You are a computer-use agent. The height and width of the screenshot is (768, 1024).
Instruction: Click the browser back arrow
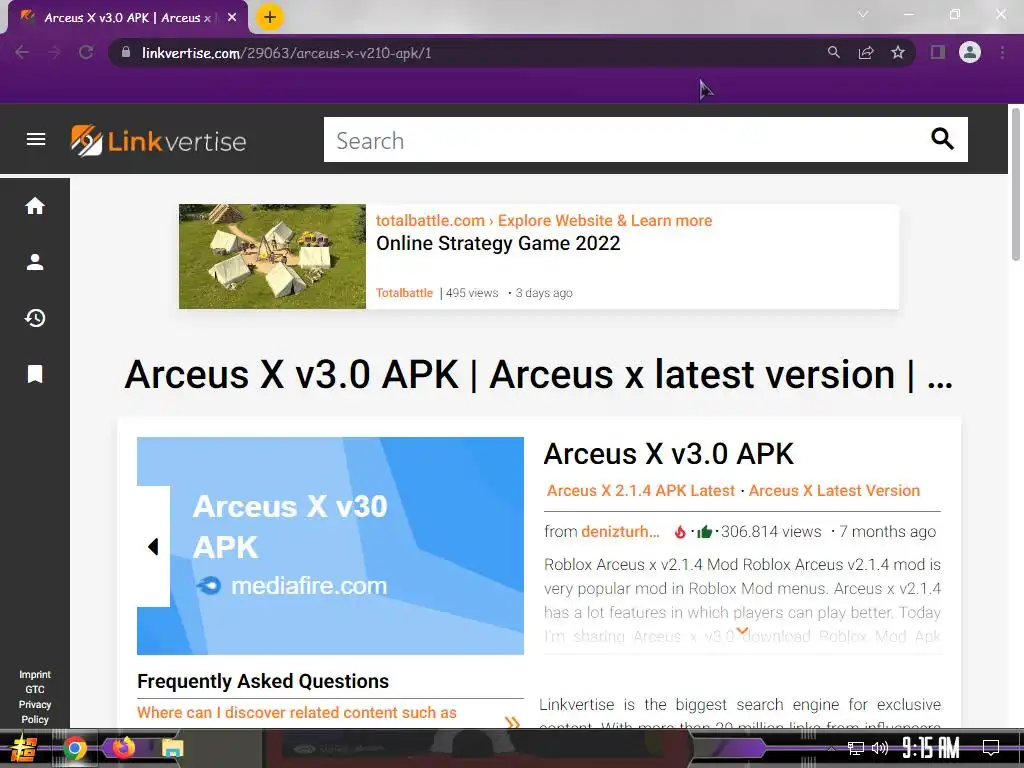click(22, 52)
